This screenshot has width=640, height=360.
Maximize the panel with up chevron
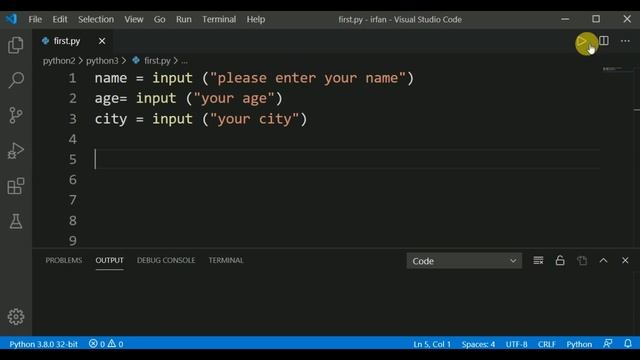604,260
